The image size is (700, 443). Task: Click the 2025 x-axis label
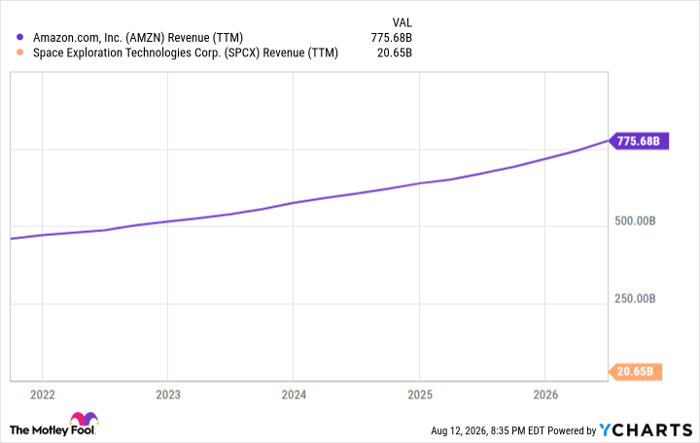420,395
